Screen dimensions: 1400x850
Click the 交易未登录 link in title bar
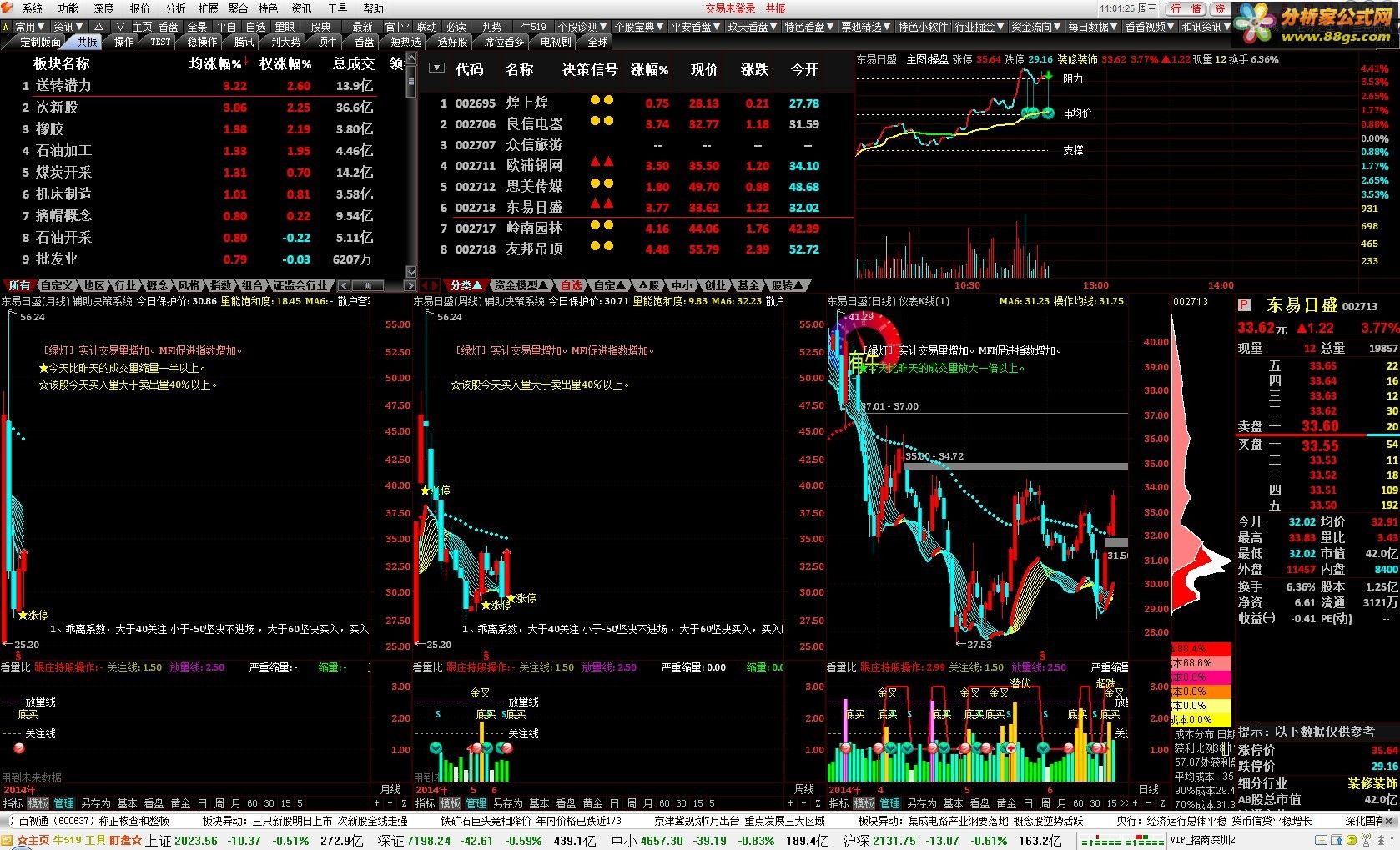pyautogui.click(x=730, y=8)
